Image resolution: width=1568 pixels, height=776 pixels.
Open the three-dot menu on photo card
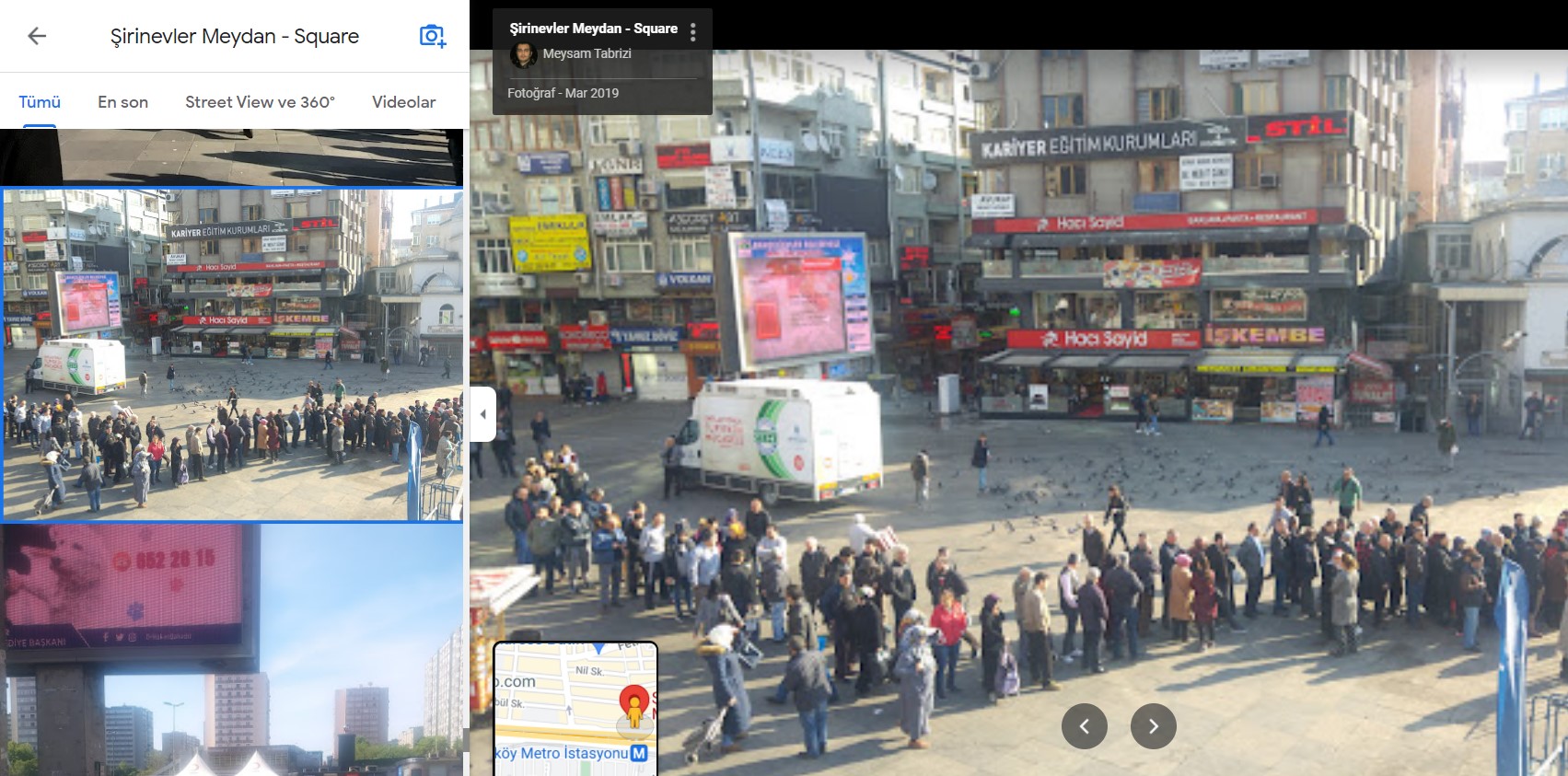click(x=692, y=32)
